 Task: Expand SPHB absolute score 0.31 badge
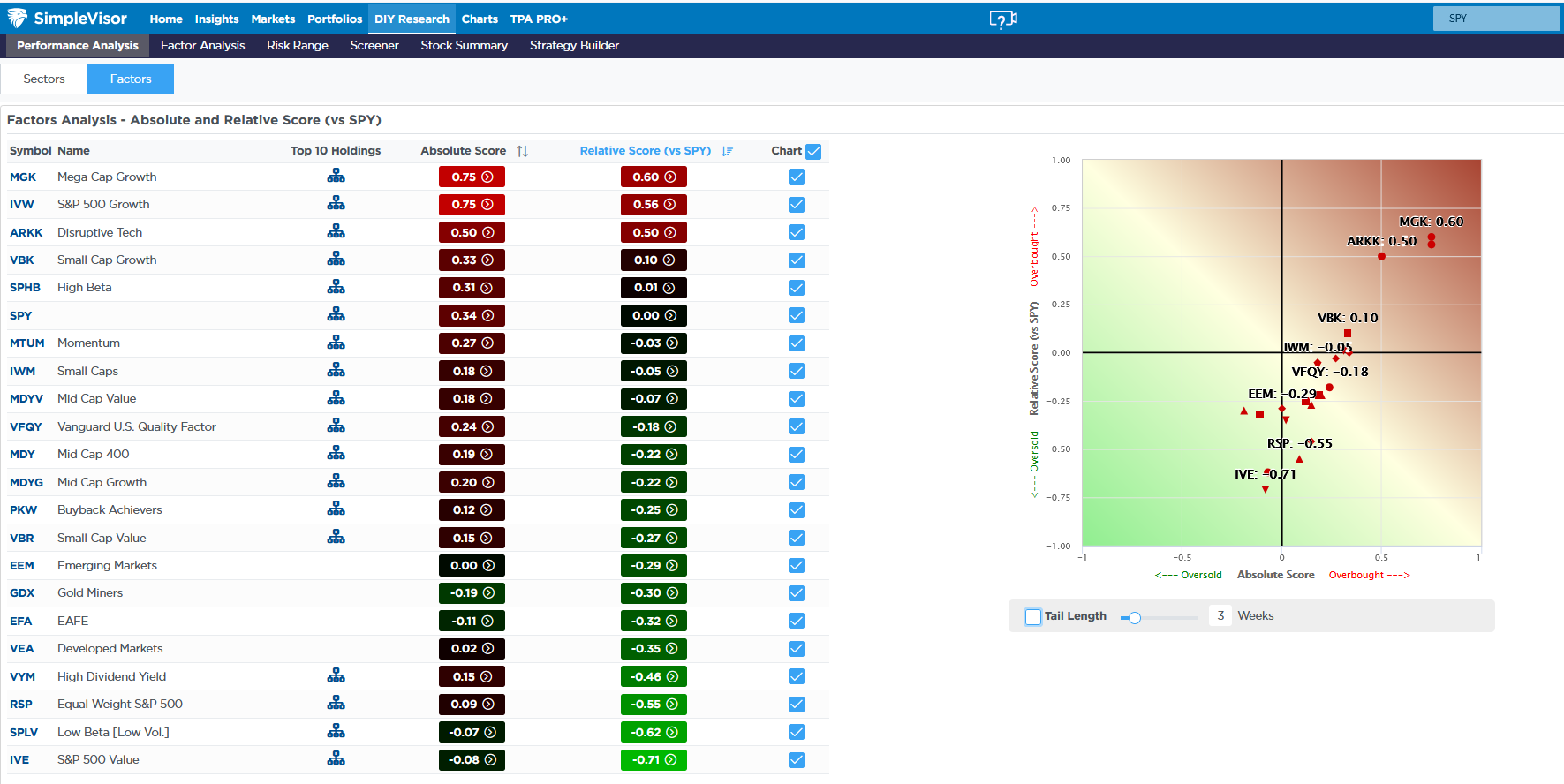pos(472,288)
